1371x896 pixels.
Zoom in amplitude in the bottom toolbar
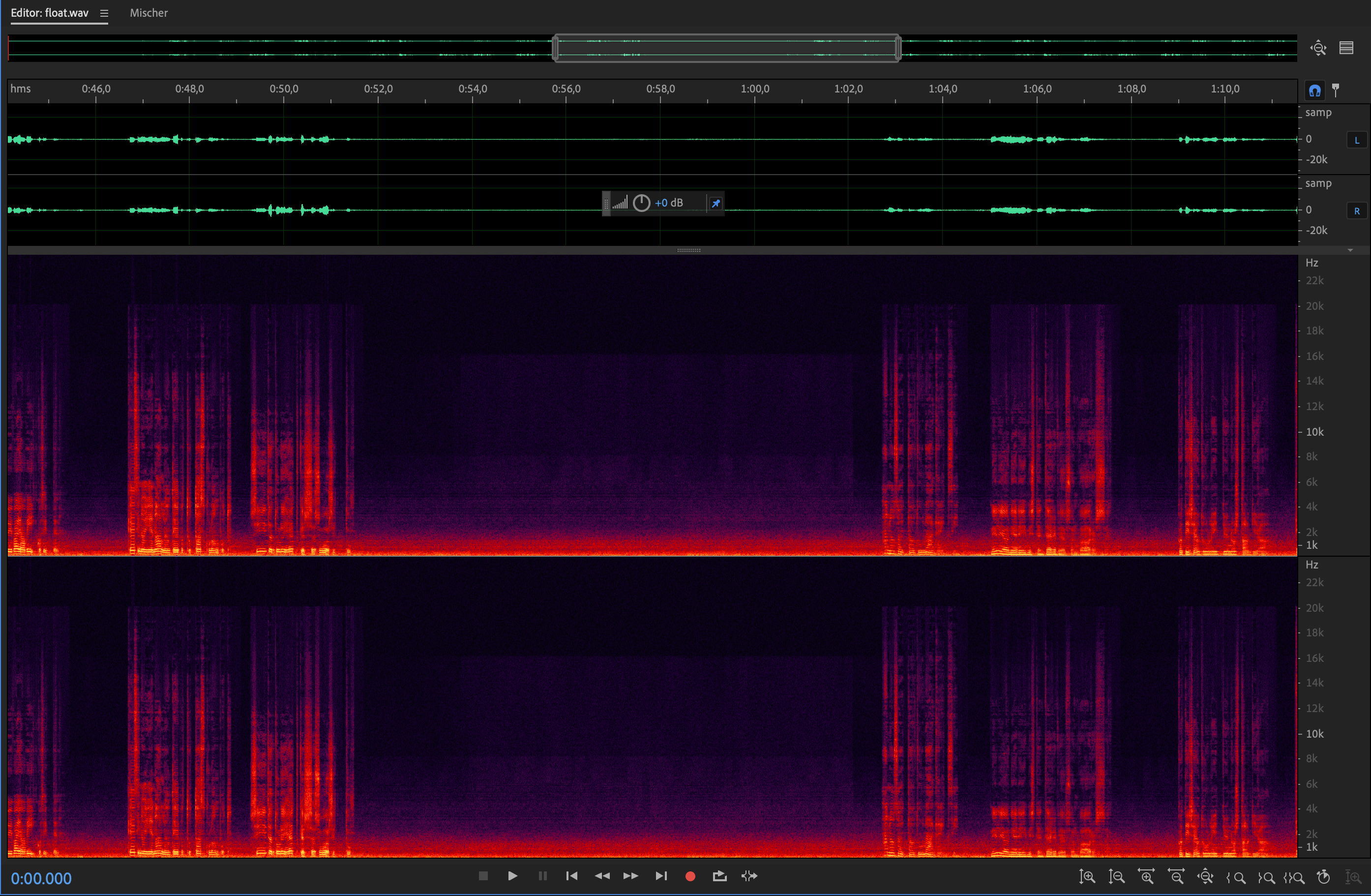coord(1086,877)
